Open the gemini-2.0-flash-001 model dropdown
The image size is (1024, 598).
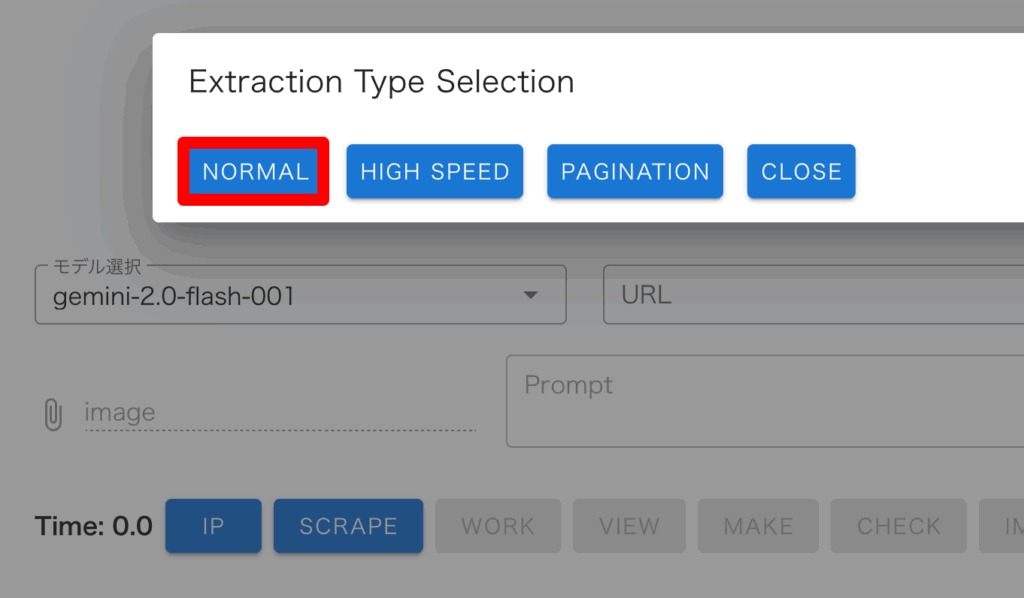(x=280, y=296)
